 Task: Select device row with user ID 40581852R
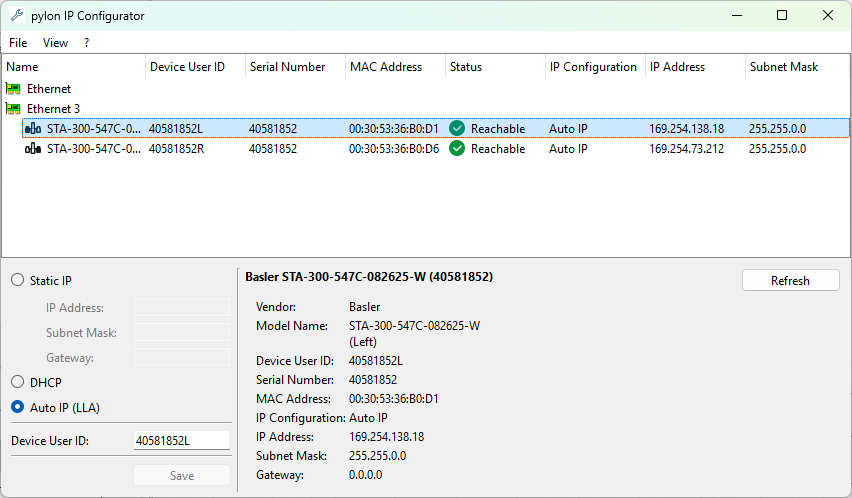[x=436, y=148]
